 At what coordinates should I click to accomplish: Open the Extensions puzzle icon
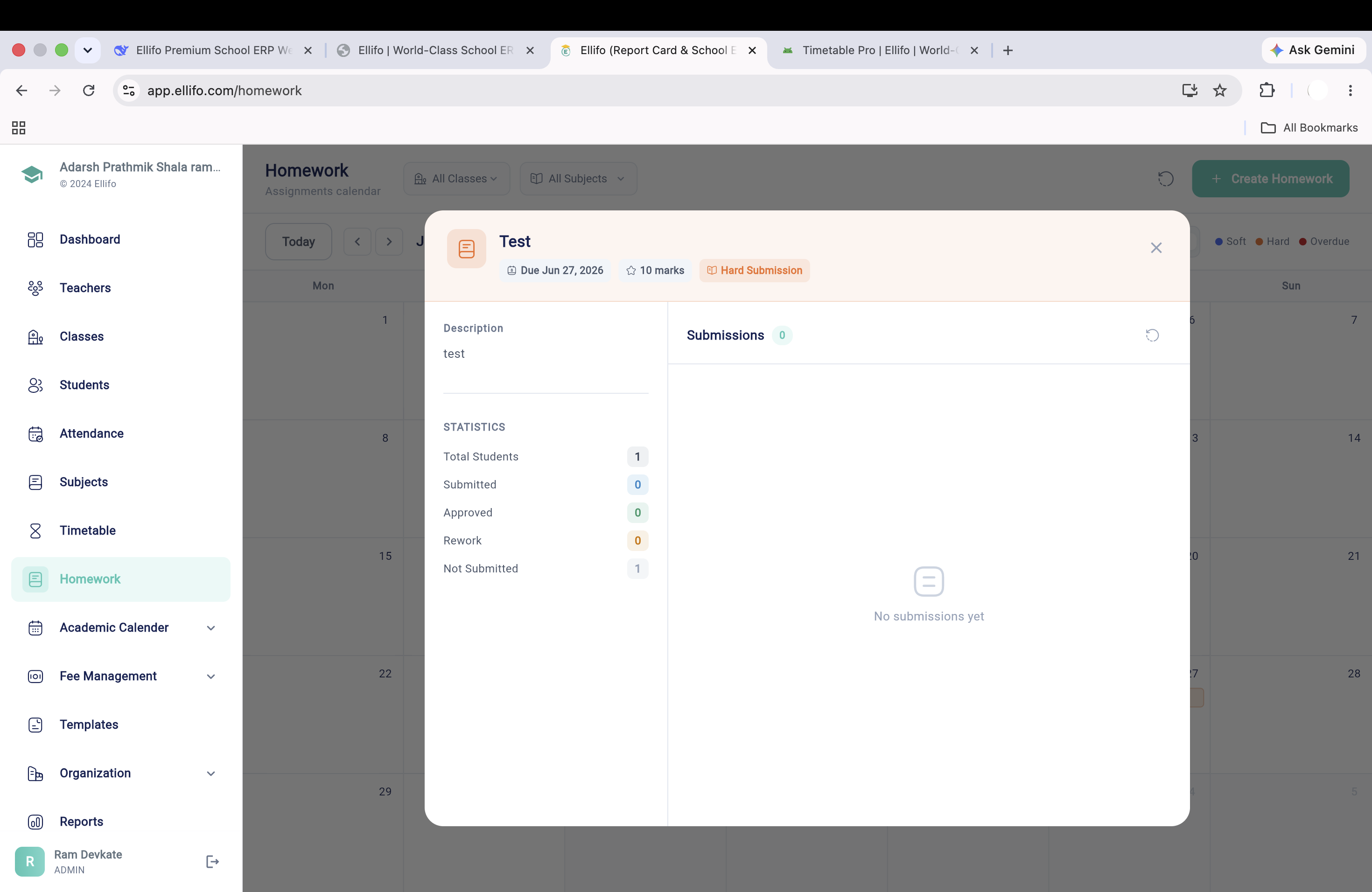(1267, 91)
